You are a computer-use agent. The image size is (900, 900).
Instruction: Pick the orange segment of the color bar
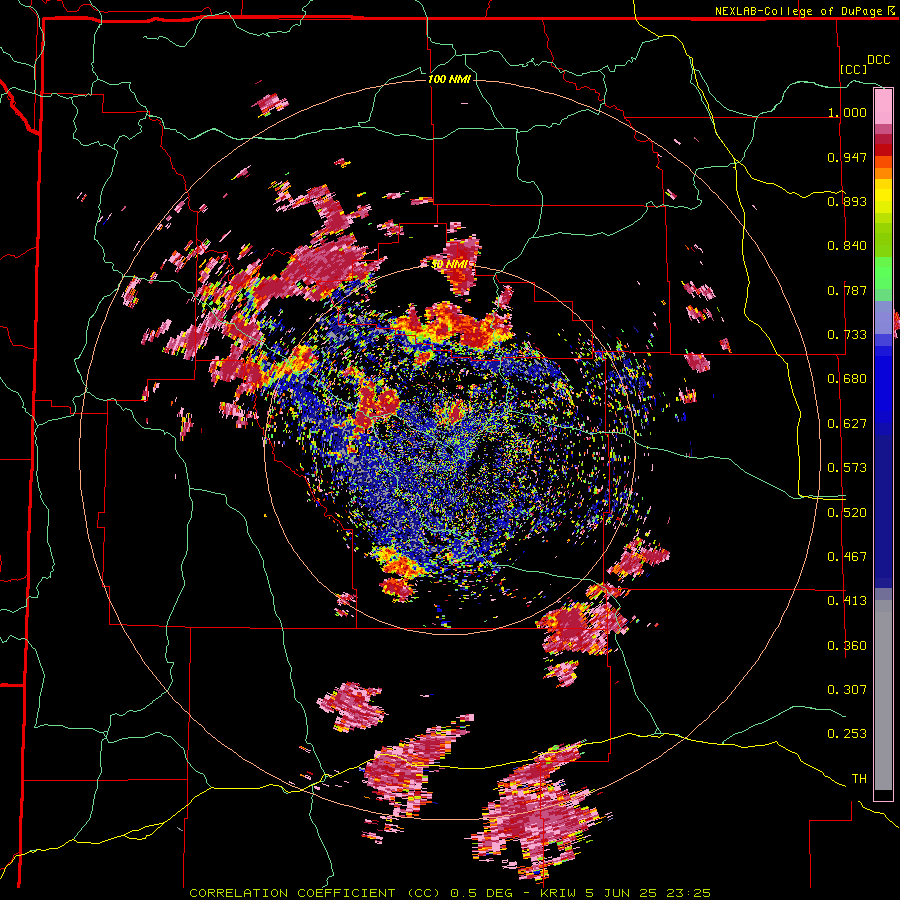pyautogui.click(x=883, y=173)
